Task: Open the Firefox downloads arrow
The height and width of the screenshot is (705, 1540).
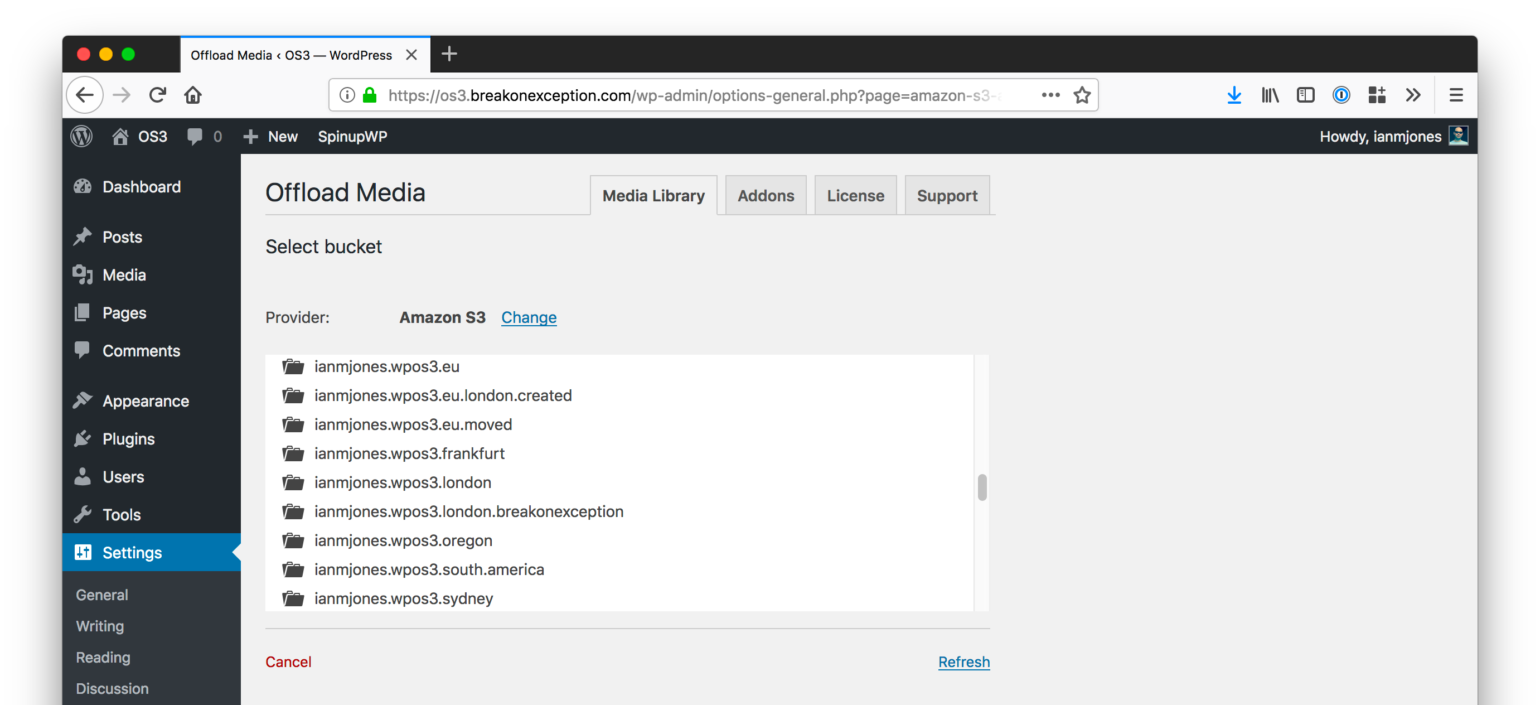Action: 1234,95
